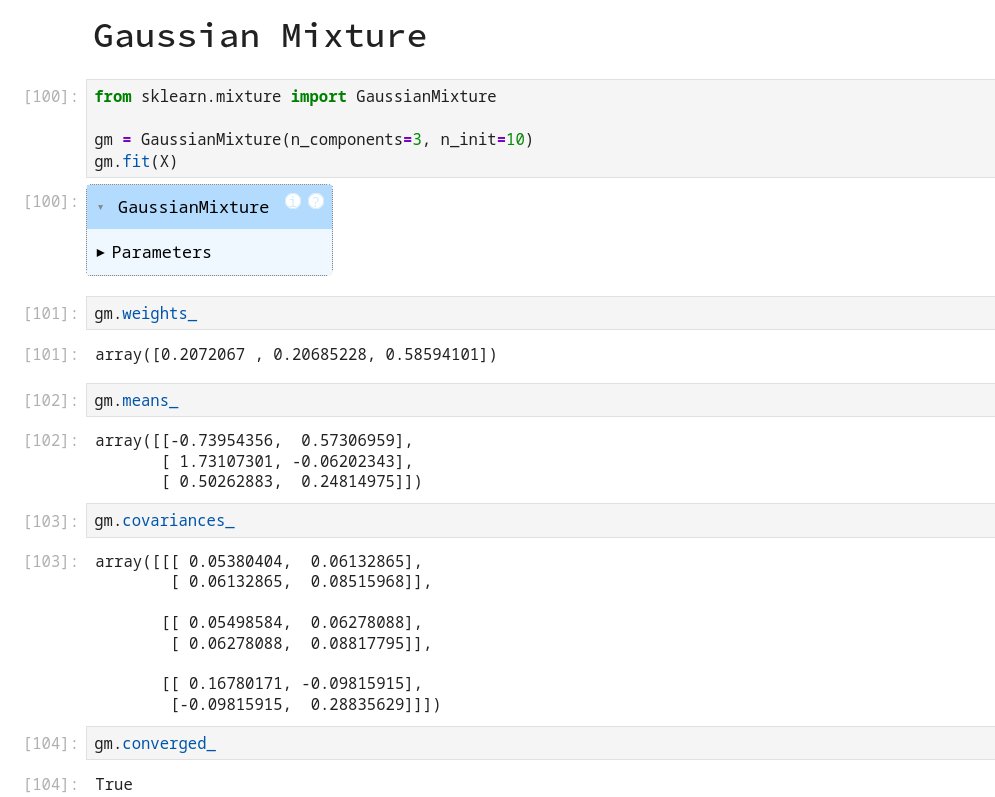Click the GaussianMixture(n_components=3, n_init=10) line

(x=313, y=140)
